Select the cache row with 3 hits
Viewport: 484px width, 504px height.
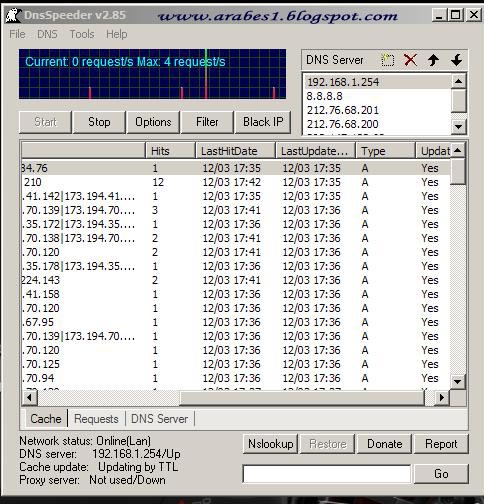236,210
